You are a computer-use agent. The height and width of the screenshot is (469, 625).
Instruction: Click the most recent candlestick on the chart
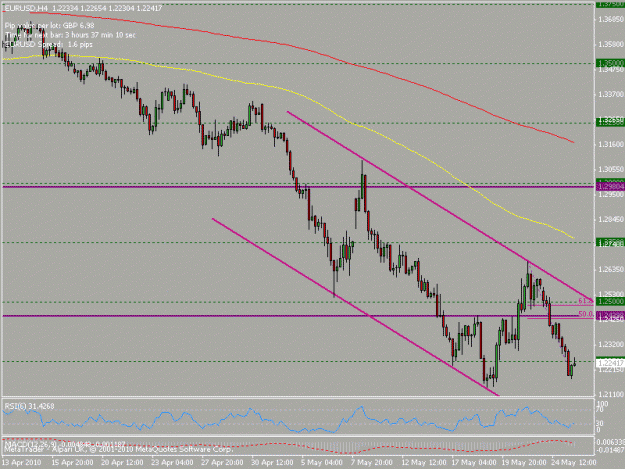pyautogui.click(x=574, y=363)
